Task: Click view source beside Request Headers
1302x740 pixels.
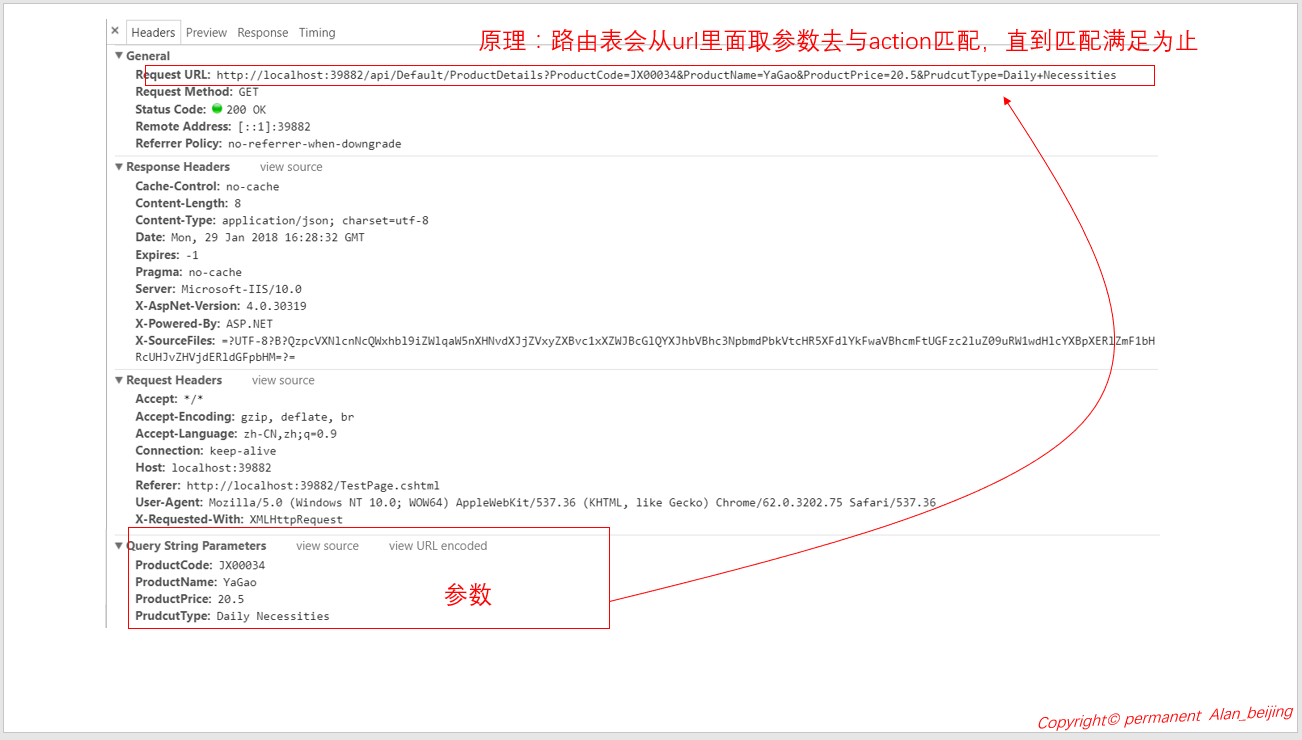Action: point(283,380)
